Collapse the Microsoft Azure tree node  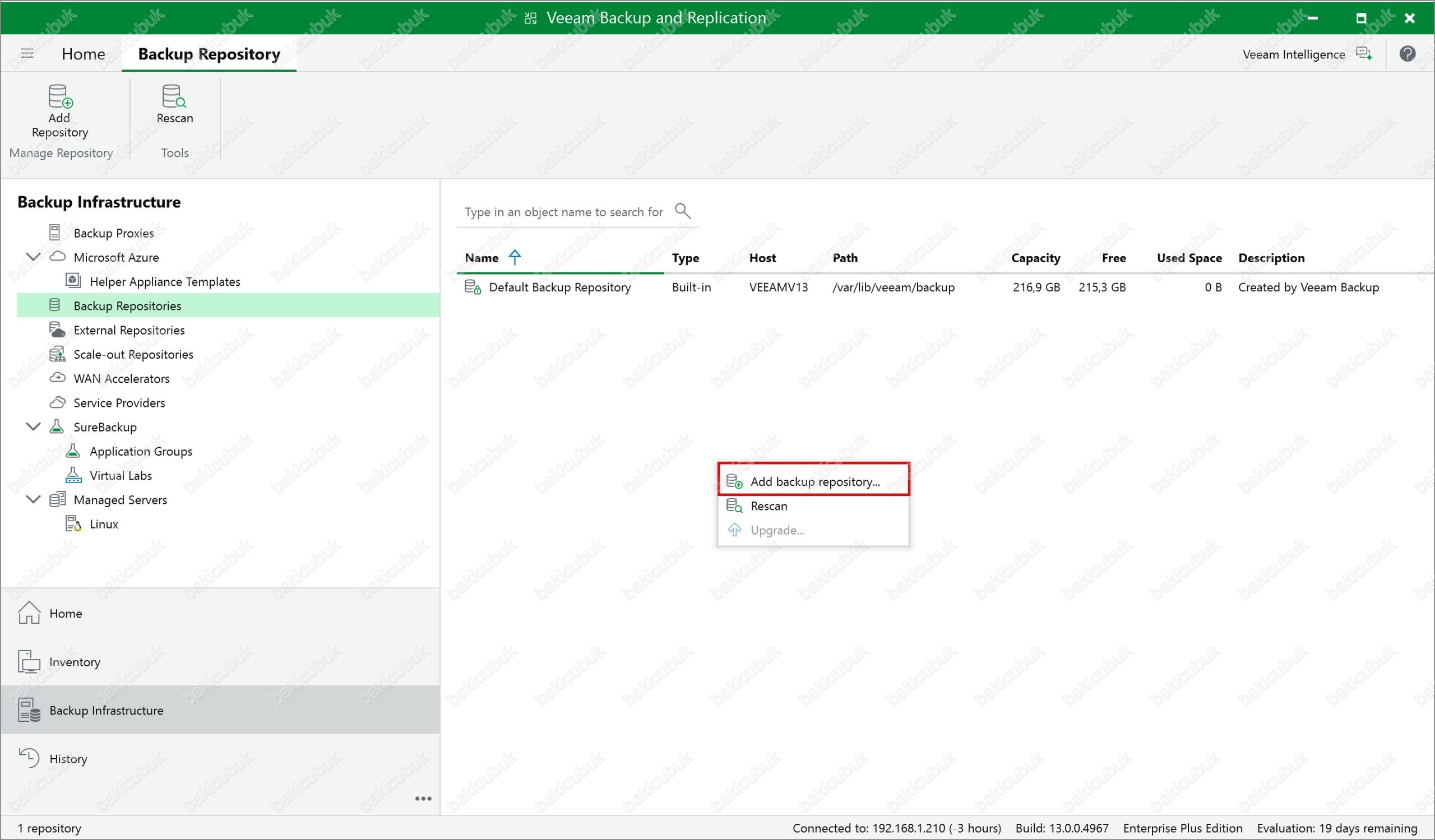click(x=34, y=257)
